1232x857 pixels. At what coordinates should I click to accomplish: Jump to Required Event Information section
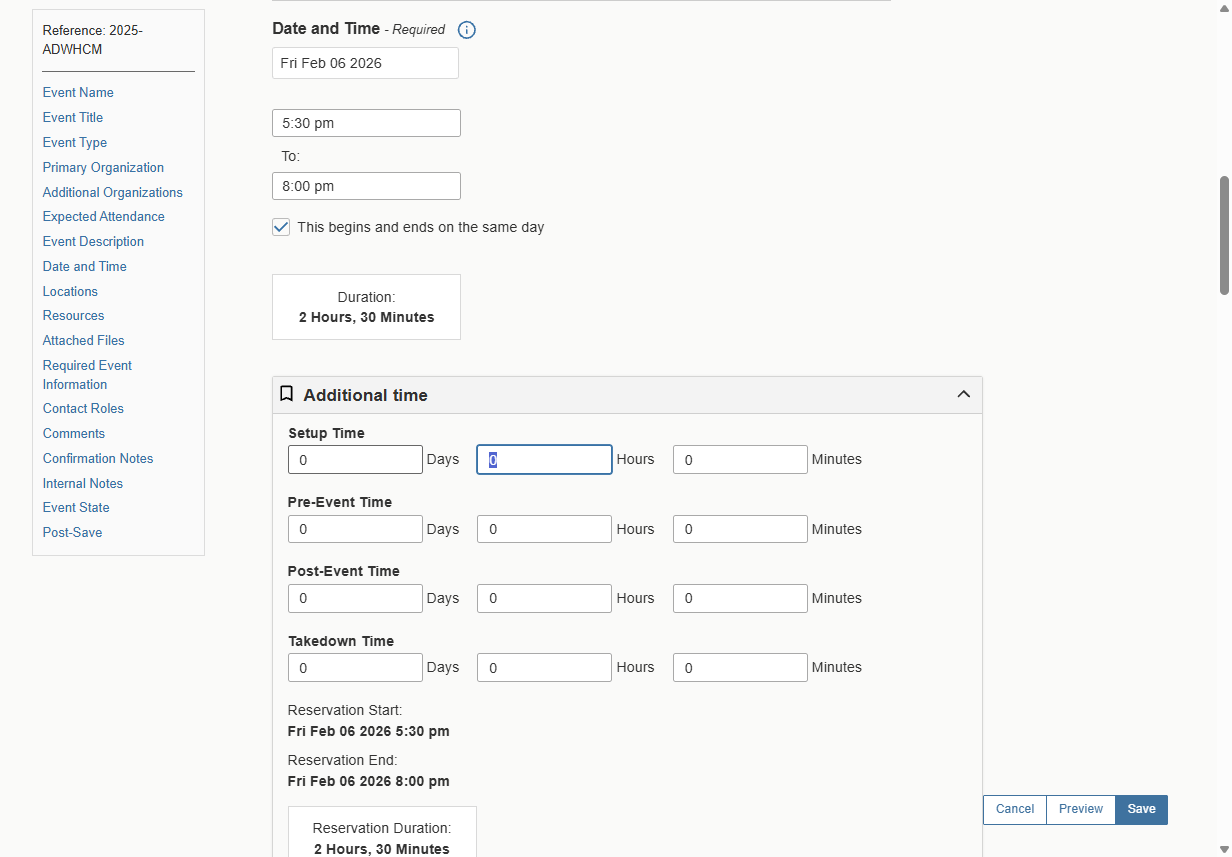pos(87,375)
